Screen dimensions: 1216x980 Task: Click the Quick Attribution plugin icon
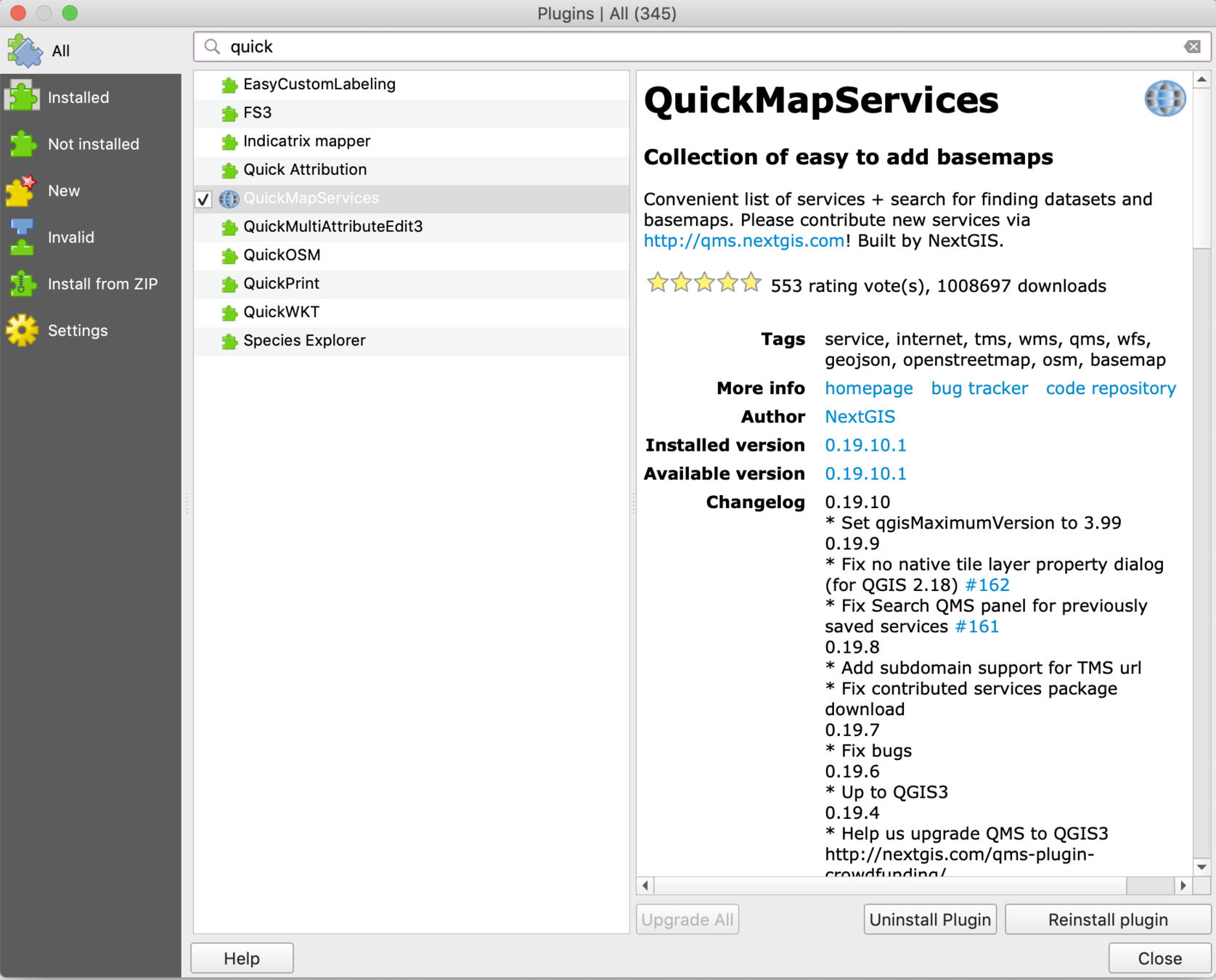point(229,171)
